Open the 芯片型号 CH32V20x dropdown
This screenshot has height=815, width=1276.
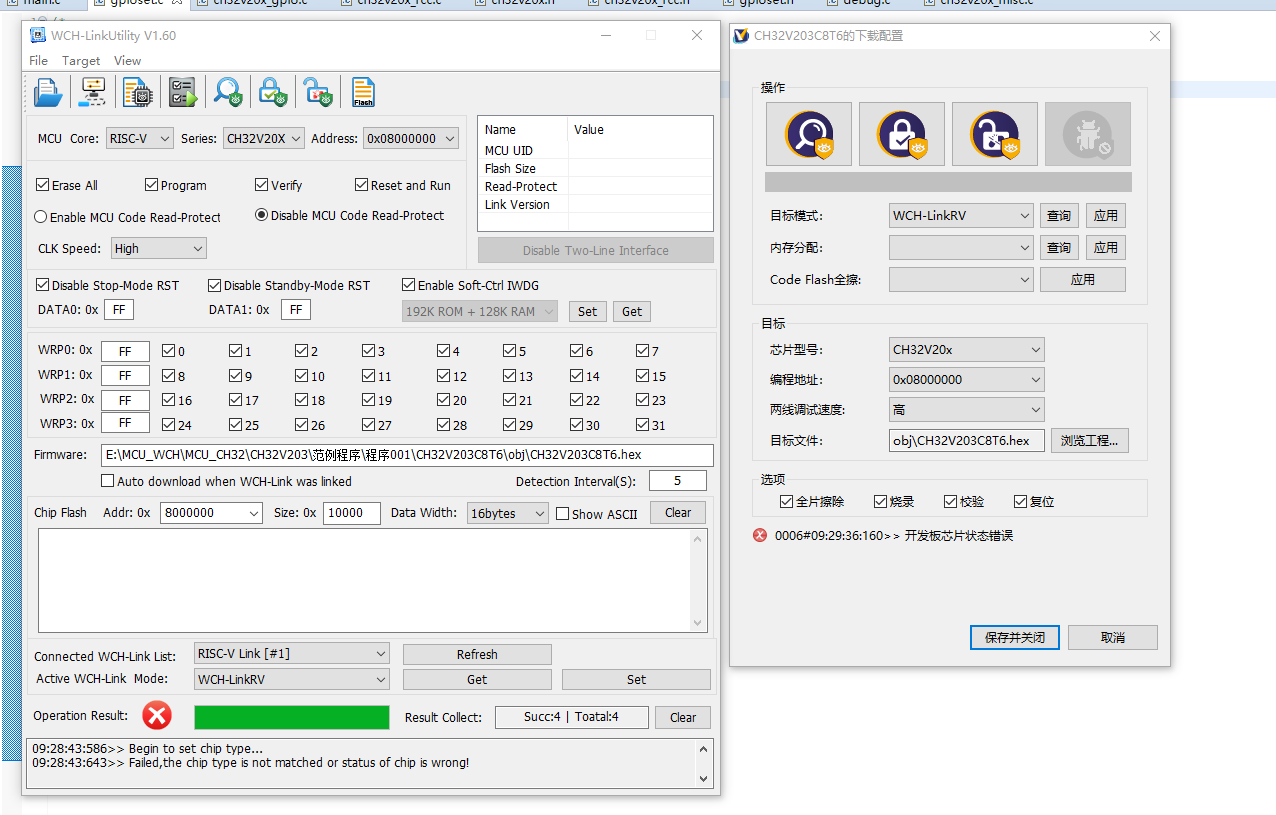[x=966, y=350]
